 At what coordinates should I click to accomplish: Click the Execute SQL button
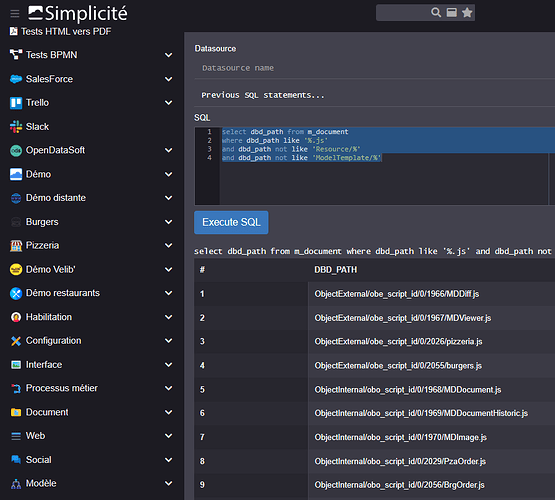tap(231, 223)
